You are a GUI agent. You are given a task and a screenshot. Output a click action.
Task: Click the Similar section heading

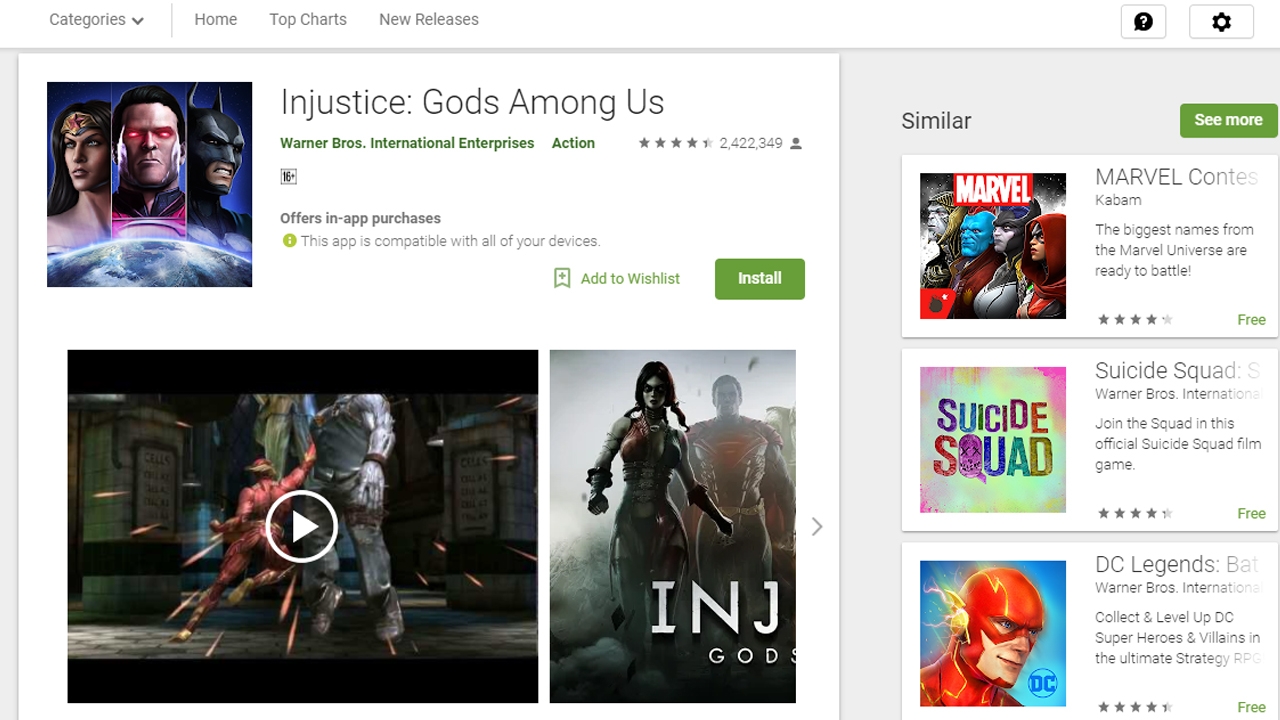(x=936, y=121)
